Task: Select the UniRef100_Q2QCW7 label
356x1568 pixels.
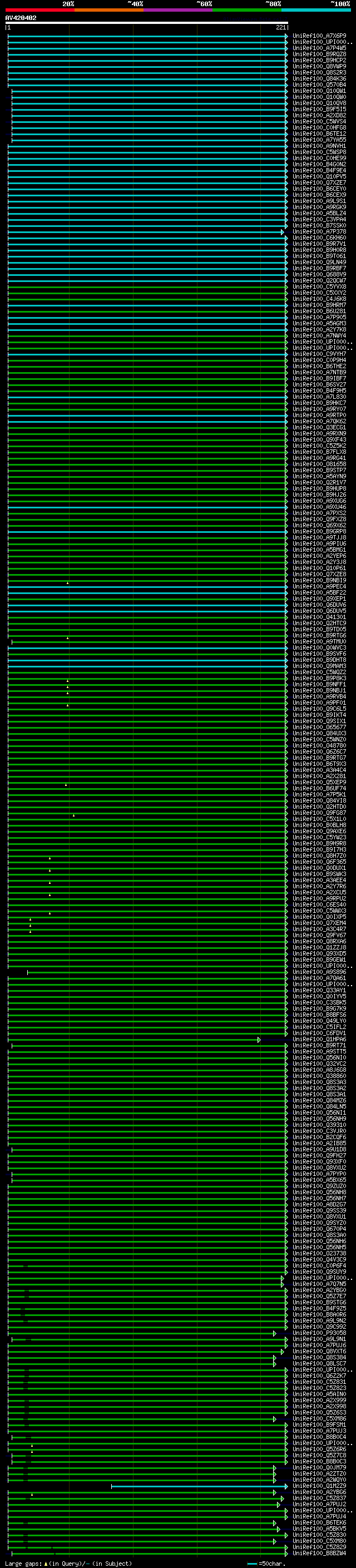Action: click(x=319, y=280)
